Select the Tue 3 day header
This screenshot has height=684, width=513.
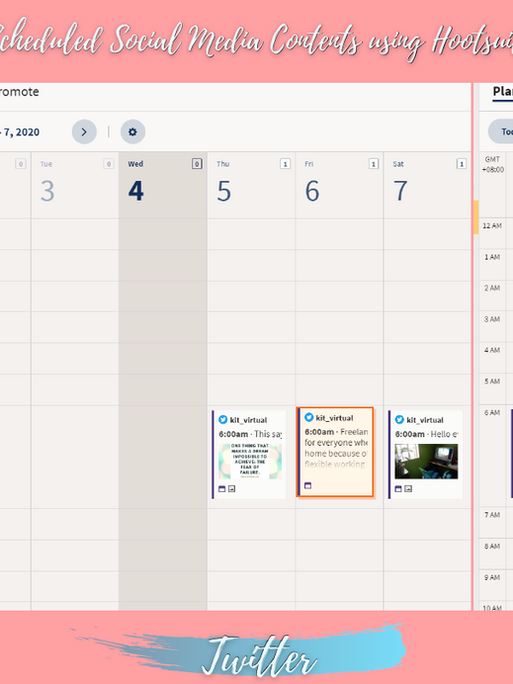pos(75,185)
